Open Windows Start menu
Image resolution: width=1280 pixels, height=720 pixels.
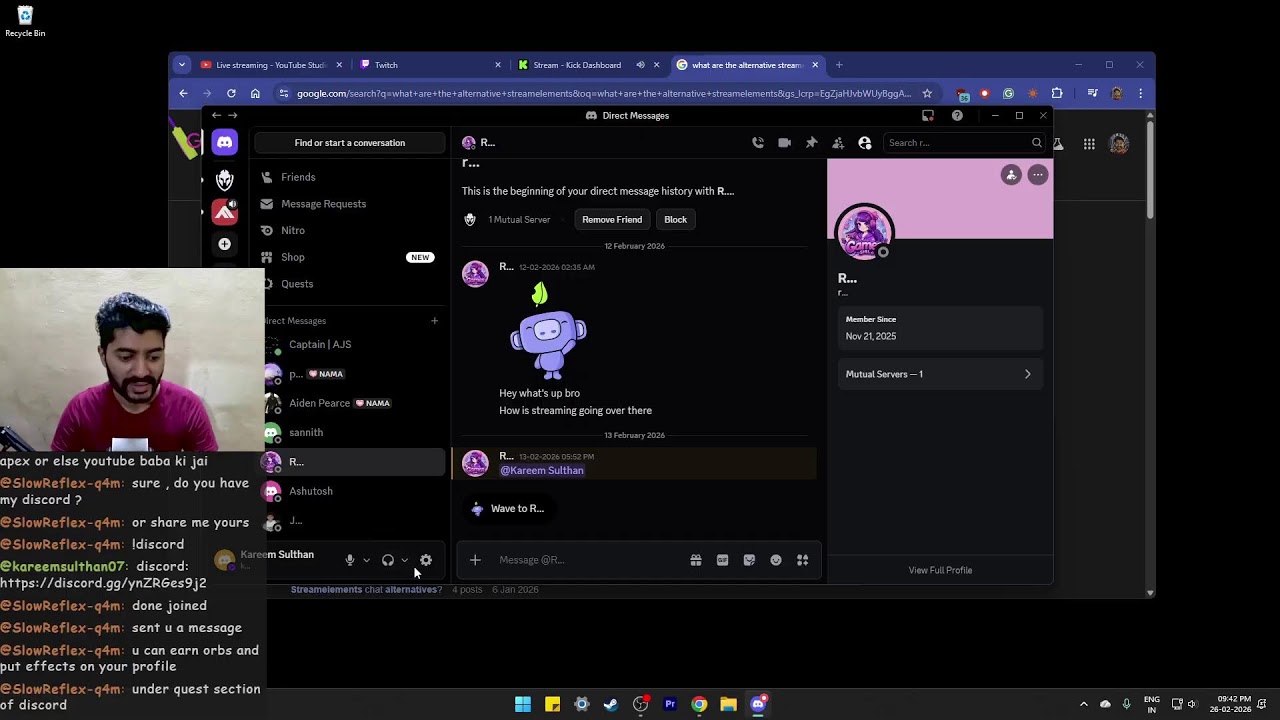pyautogui.click(x=523, y=704)
